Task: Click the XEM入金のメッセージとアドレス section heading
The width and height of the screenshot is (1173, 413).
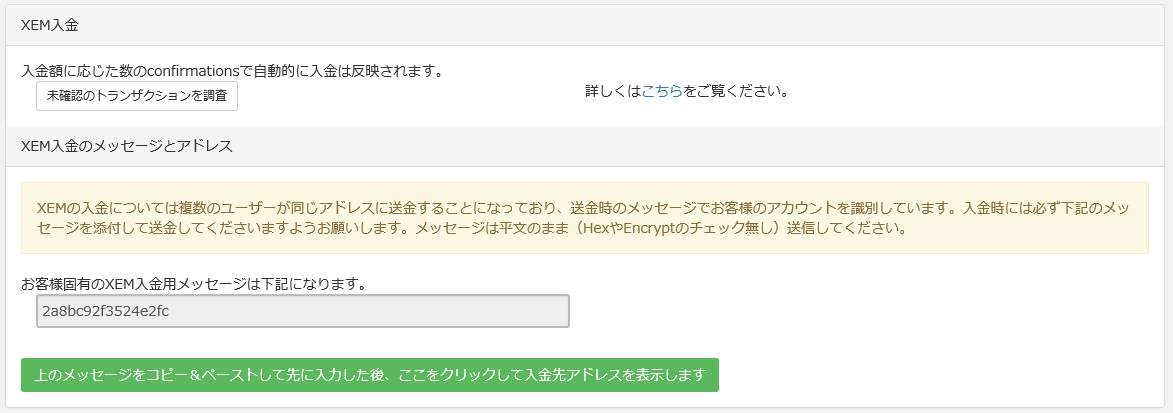Action: [x=127, y=146]
